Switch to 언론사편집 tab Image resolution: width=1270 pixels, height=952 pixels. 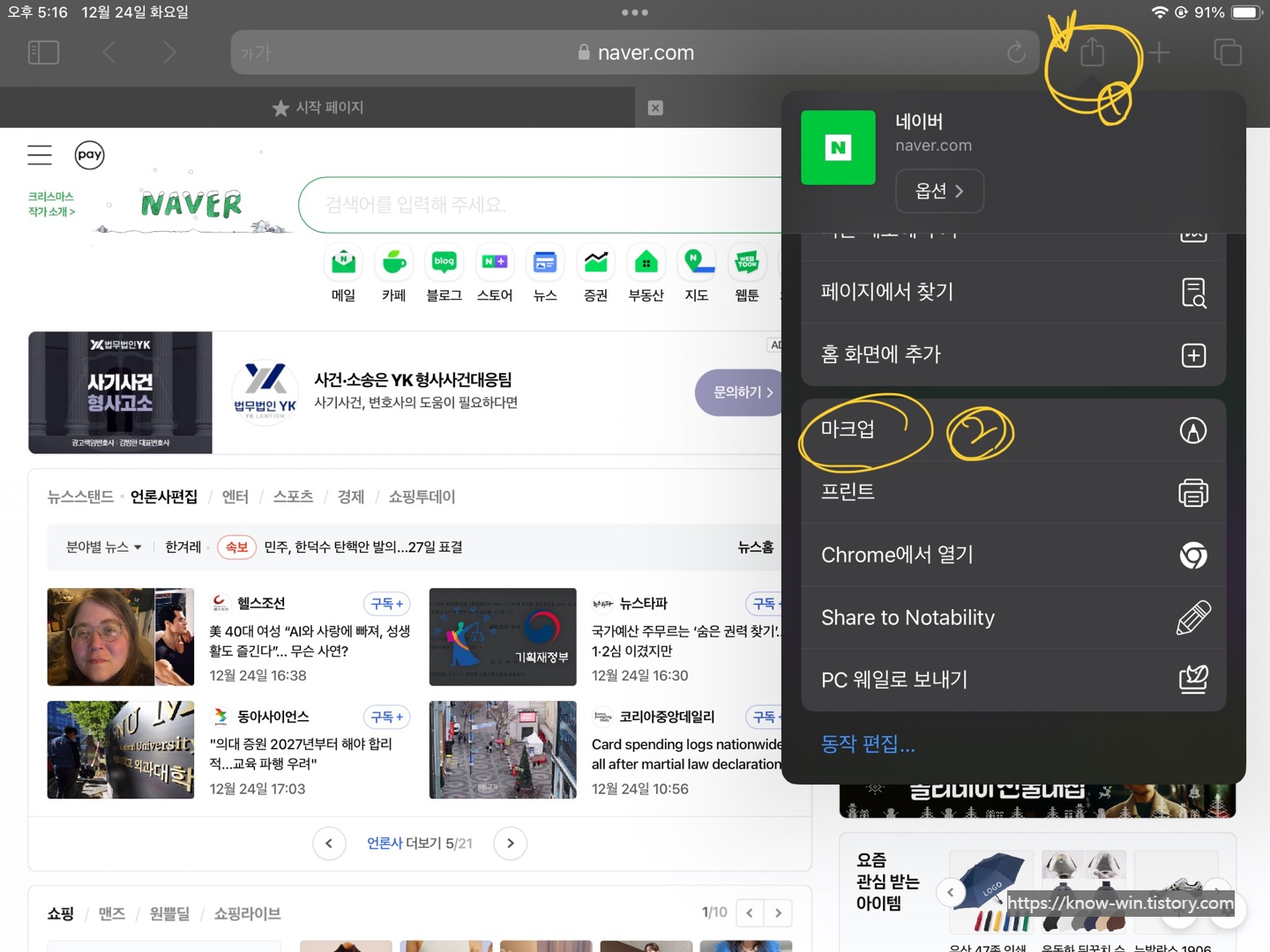point(164,497)
